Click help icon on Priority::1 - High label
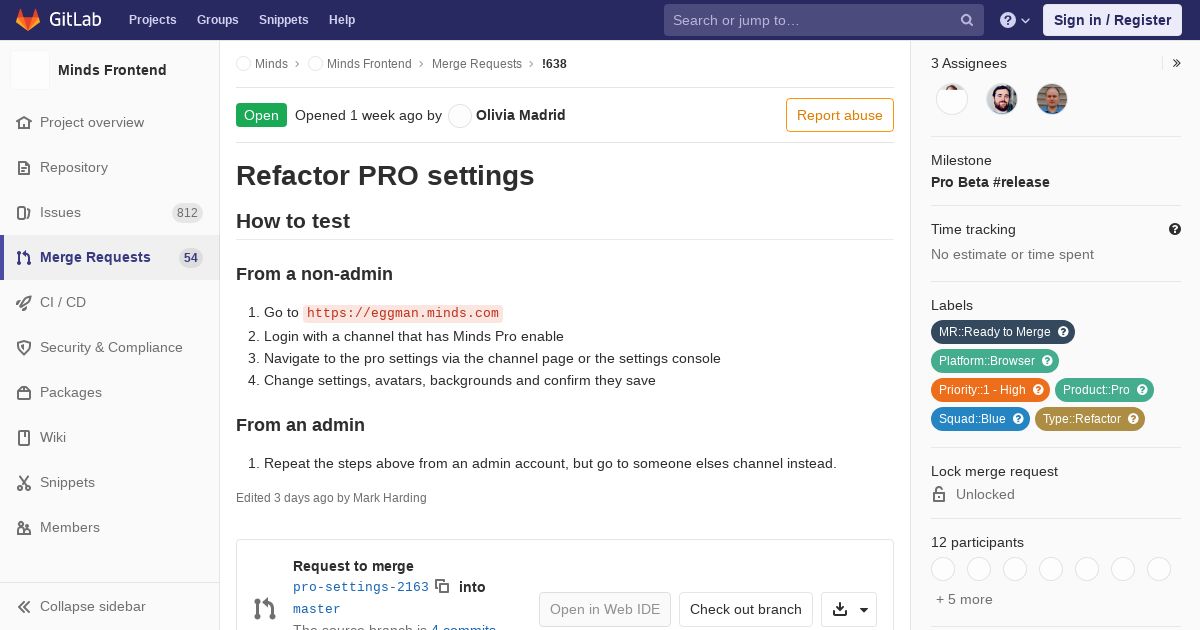This screenshot has height=630, width=1200. tap(1038, 390)
